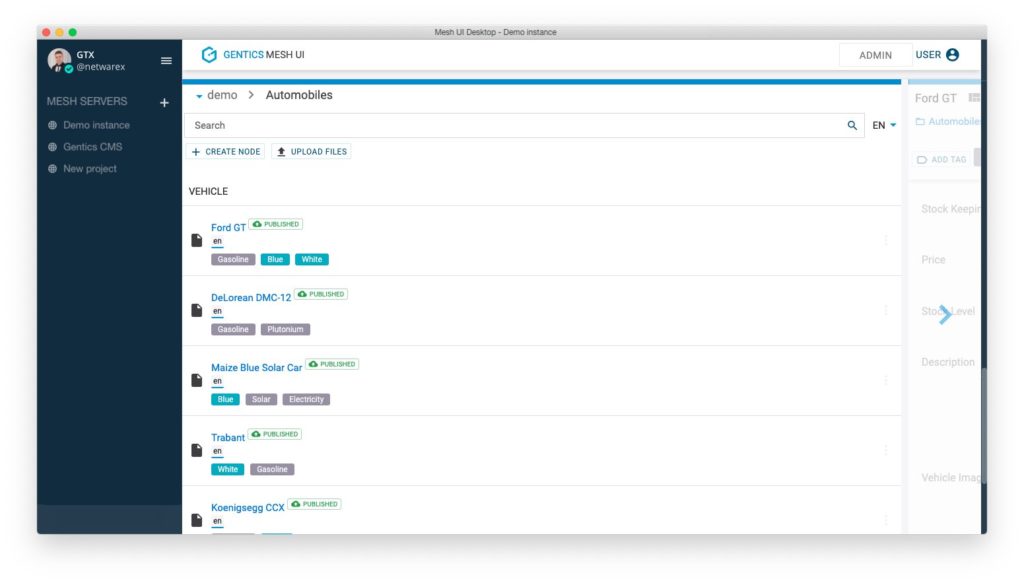Click the PUBLISHED badge on Trabant

(x=274, y=433)
